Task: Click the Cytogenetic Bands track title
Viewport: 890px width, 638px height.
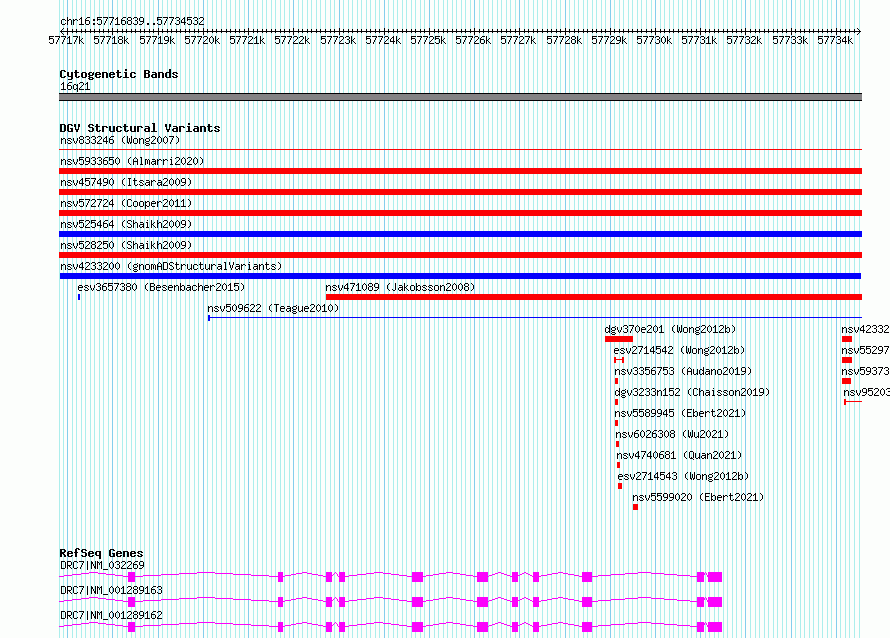Action: (119, 74)
